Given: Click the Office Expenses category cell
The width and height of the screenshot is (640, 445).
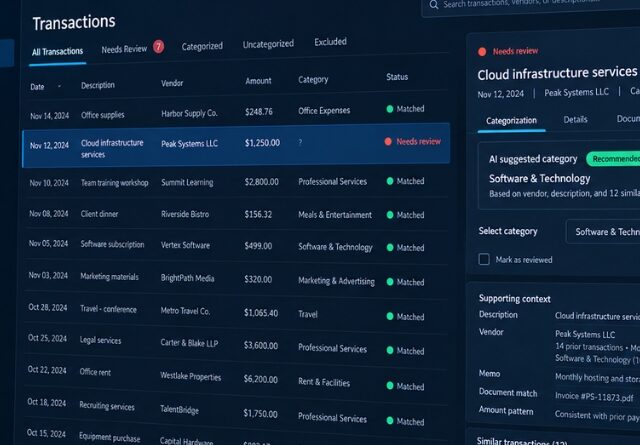Looking at the screenshot, I should [x=324, y=111].
